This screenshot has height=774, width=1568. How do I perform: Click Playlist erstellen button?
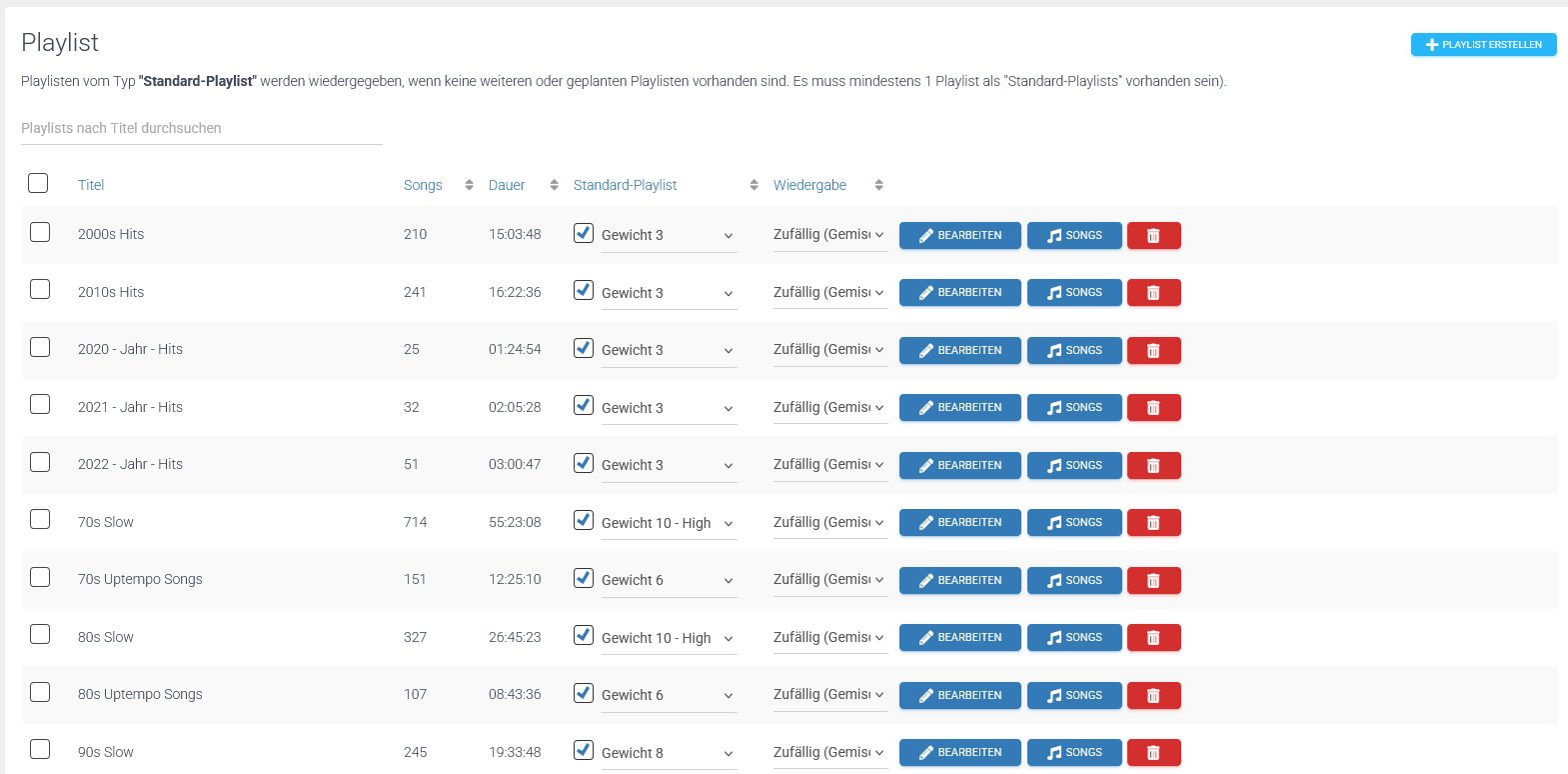click(x=1483, y=45)
